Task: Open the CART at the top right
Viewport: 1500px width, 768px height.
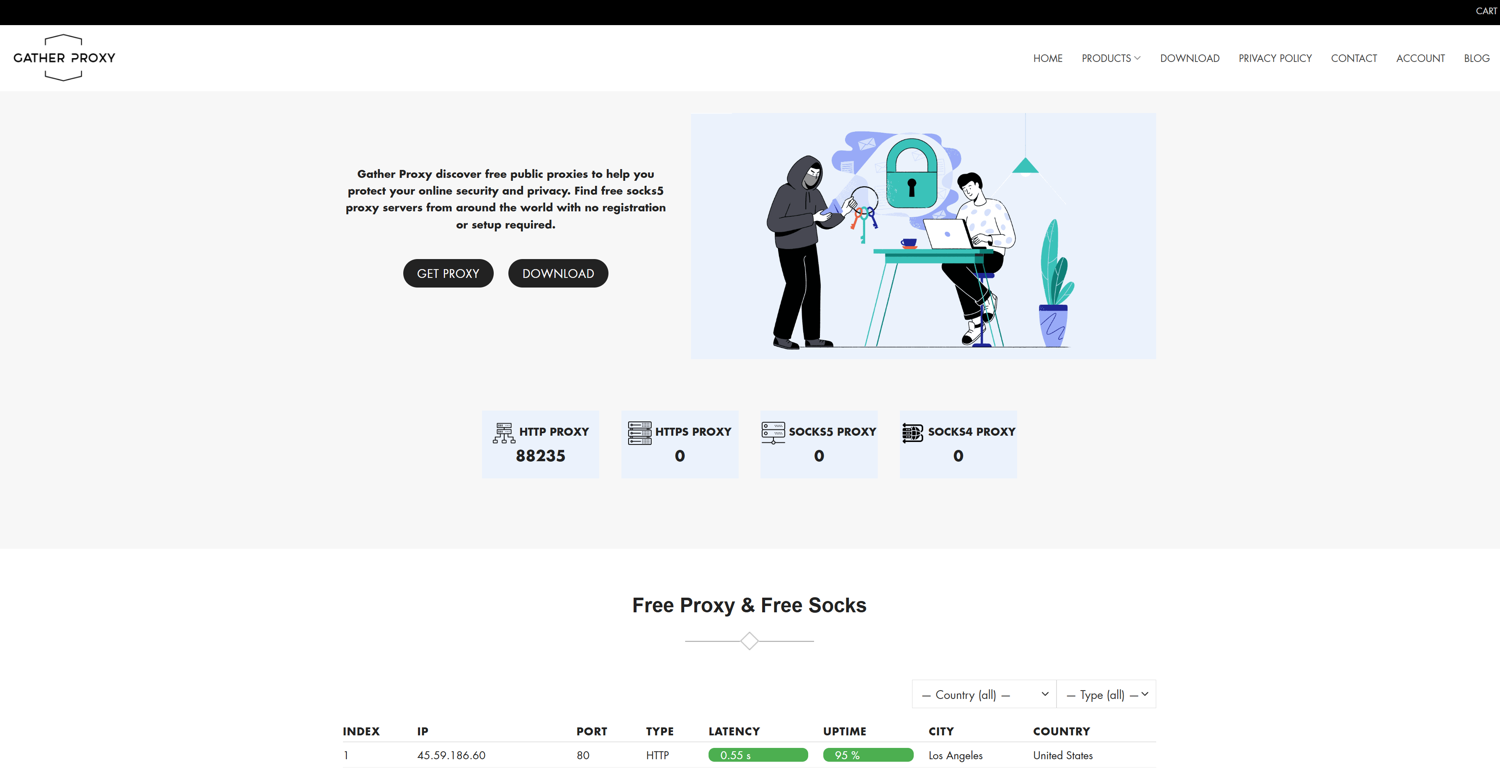Action: pyautogui.click(x=1486, y=11)
